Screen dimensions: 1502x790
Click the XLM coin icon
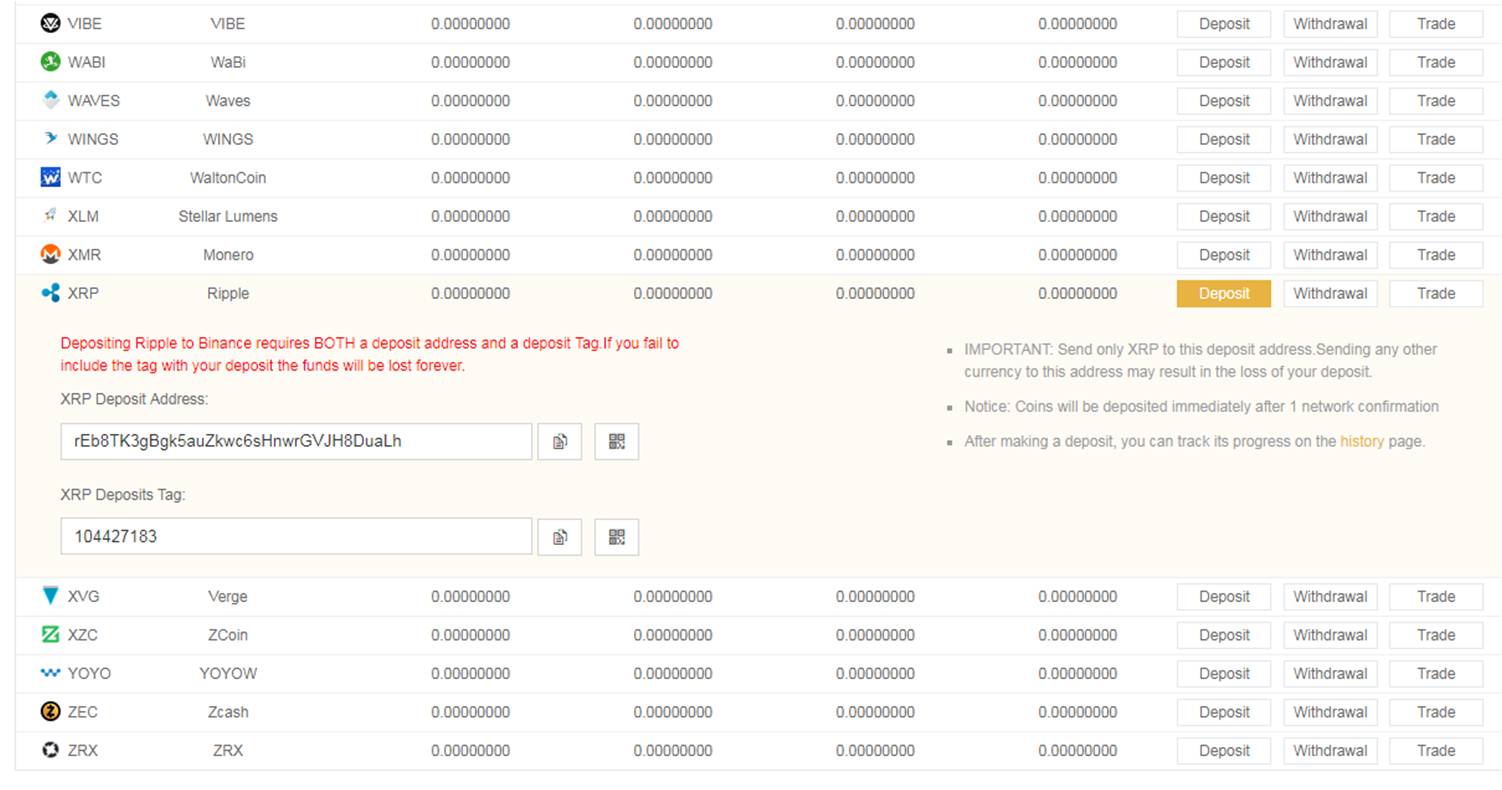(50, 216)
